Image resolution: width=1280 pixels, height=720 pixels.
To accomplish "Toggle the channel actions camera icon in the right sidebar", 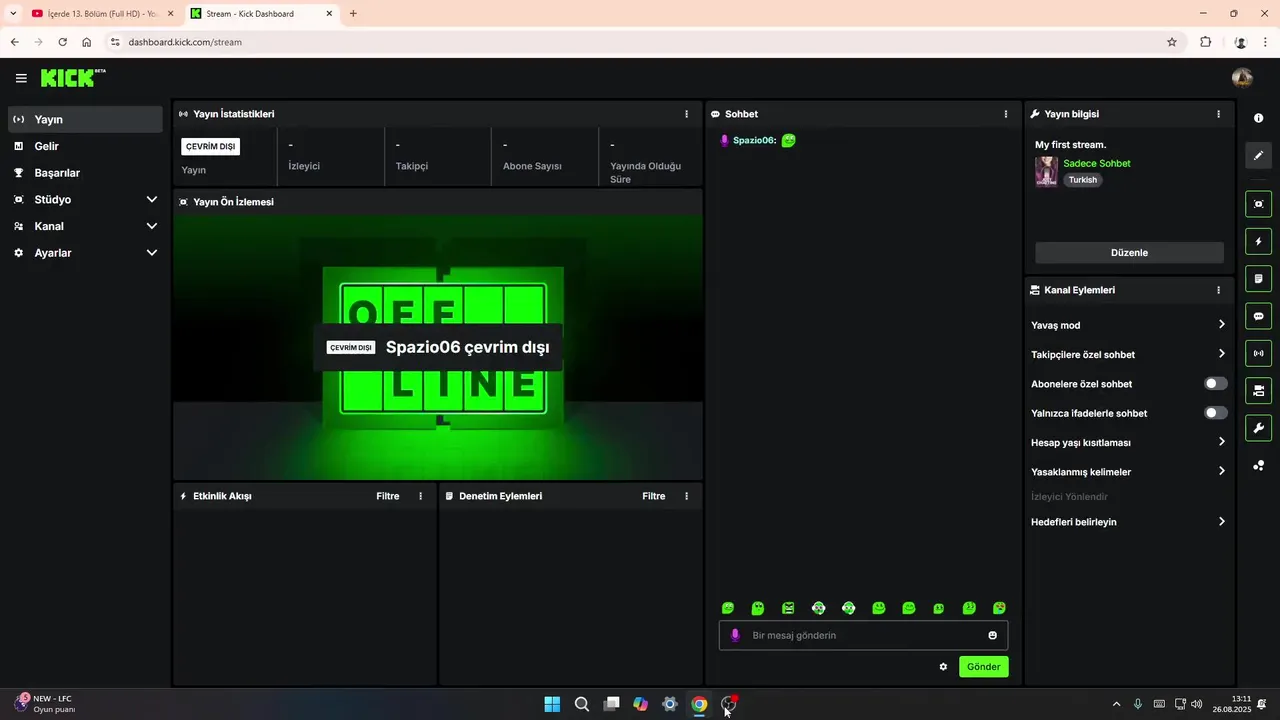I will [1258, 390].
